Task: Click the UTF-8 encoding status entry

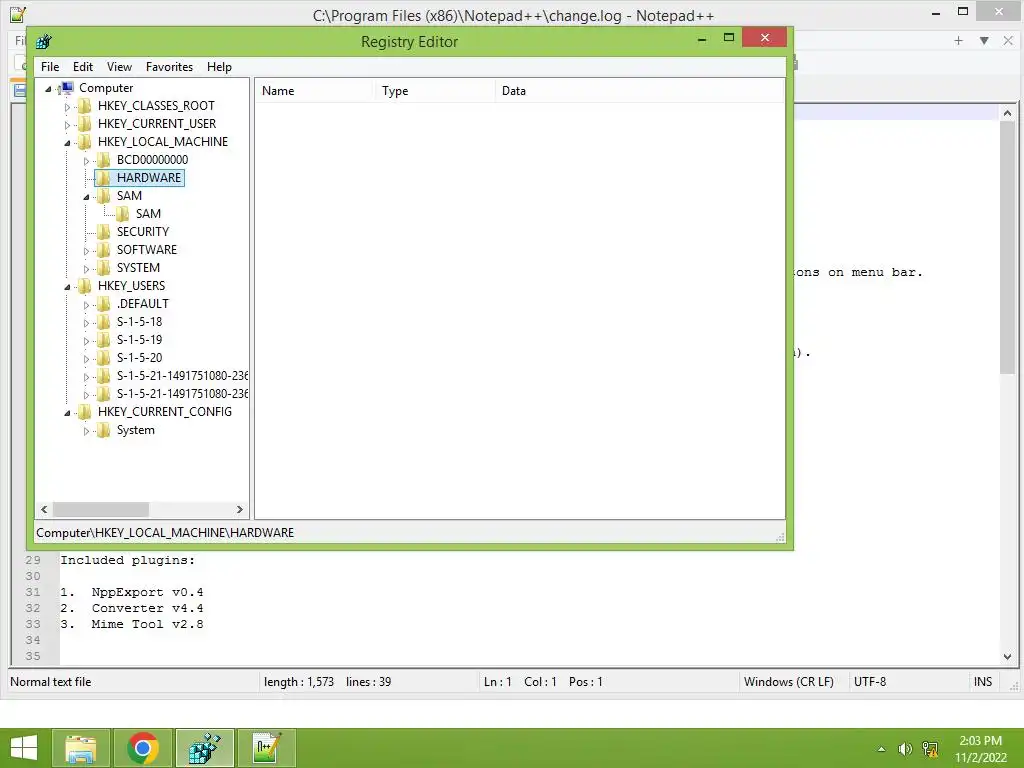Action: coord(869,682)
